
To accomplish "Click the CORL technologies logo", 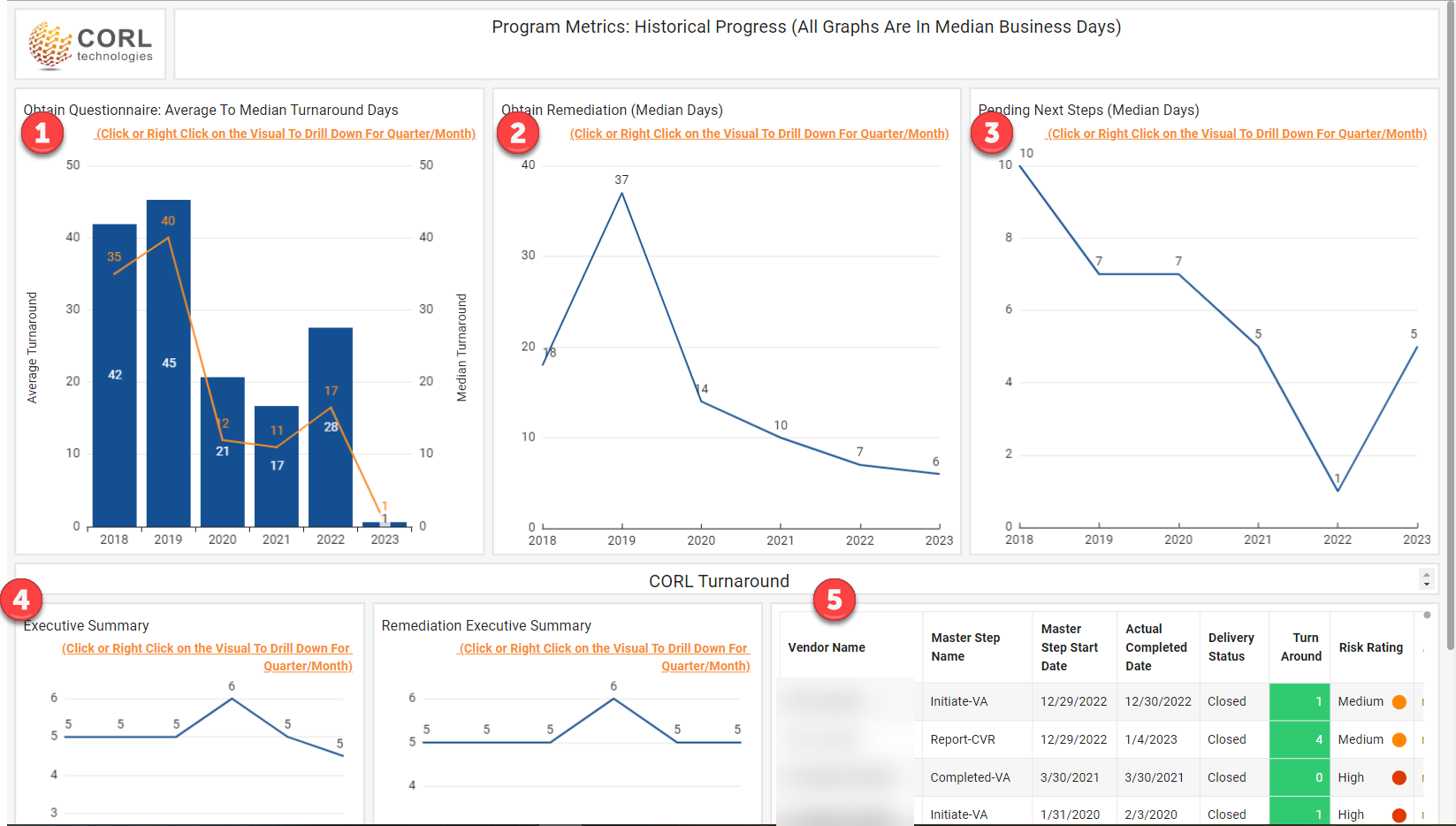I will click(x=90, y=44).
